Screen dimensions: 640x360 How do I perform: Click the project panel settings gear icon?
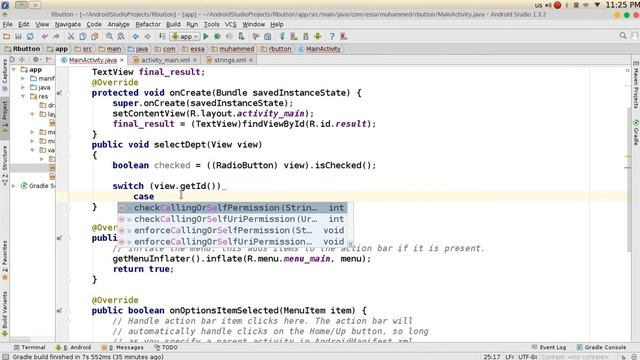coord(36,60)
